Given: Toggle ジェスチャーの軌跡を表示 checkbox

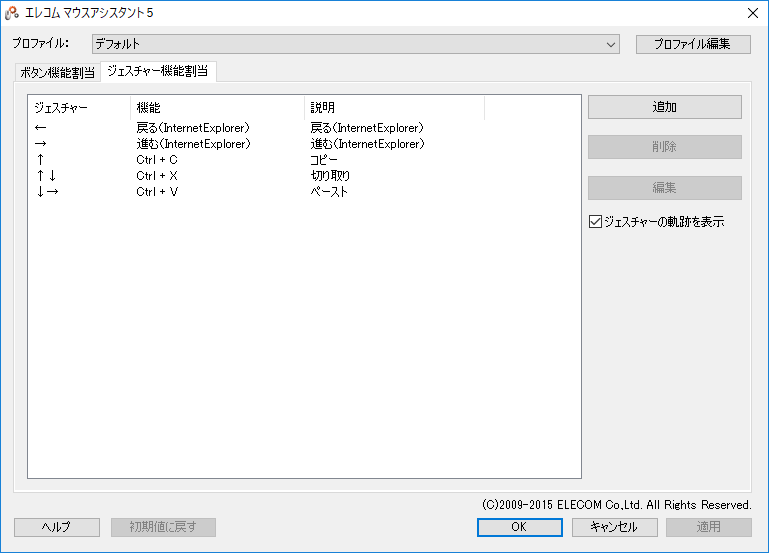Looking at the screenshot, I should click(596, 222).
